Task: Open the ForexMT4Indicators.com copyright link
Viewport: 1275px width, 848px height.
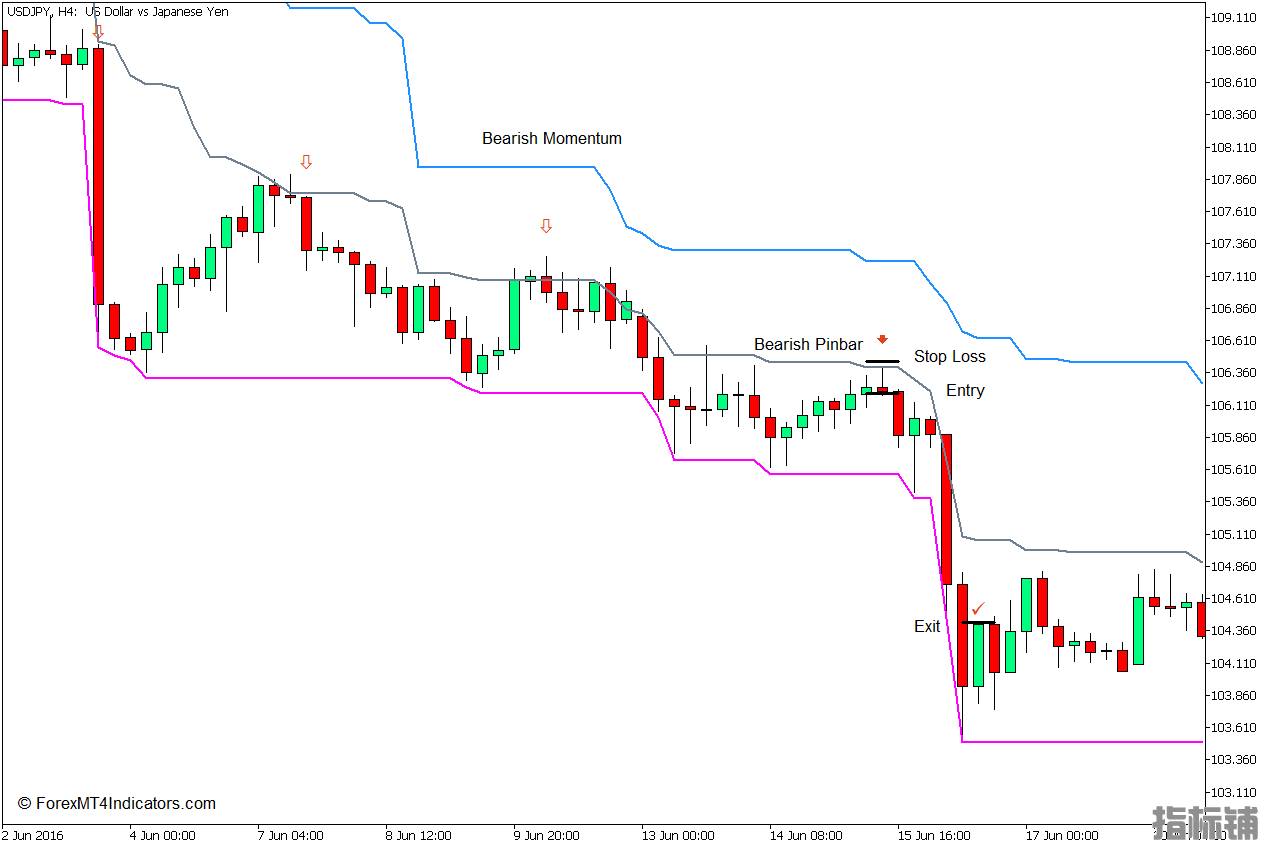Action: pos(117,803)
